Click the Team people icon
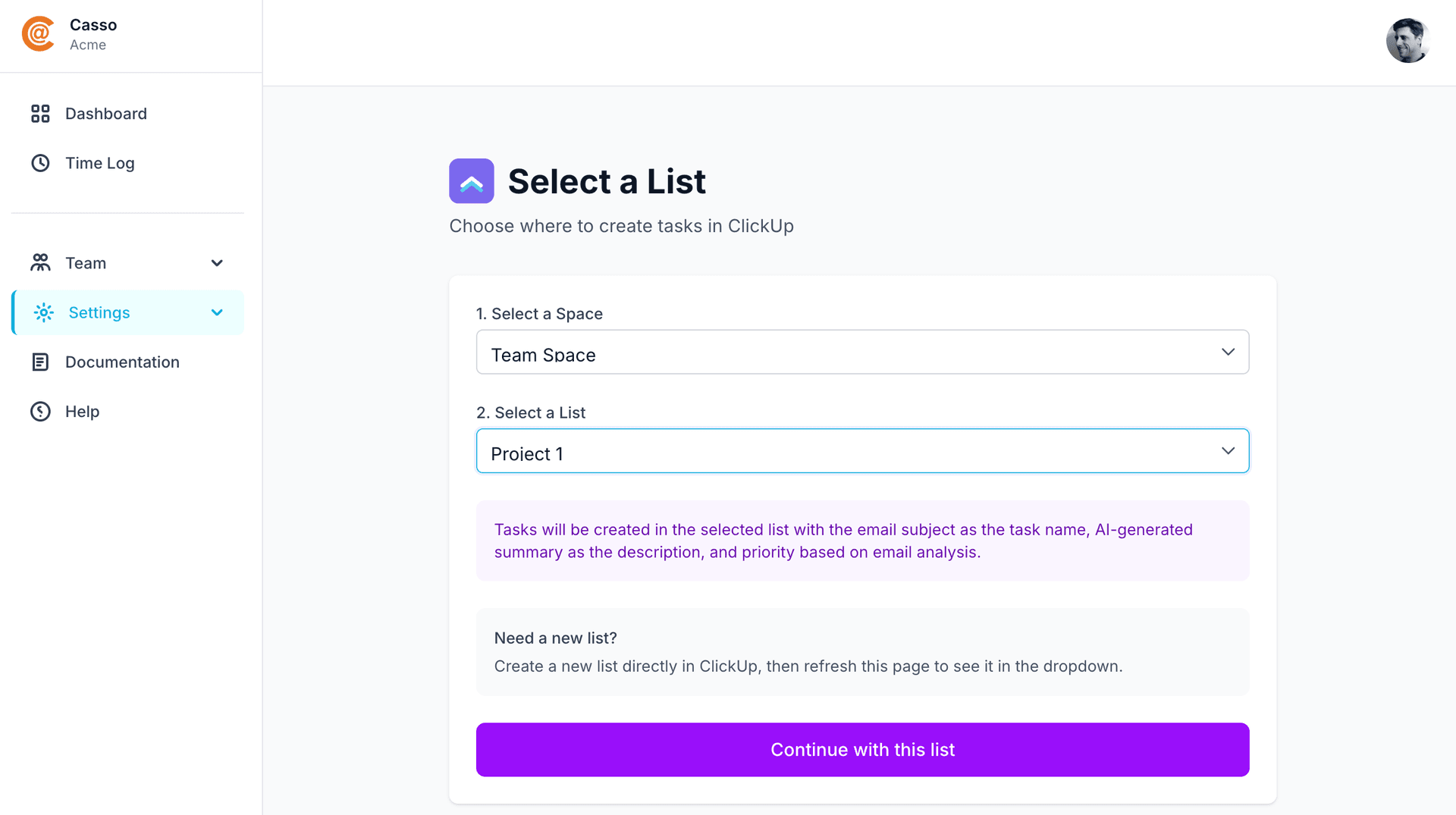Image resolution: width=1456 pixels, height=815 pixels. pos(41,262)
